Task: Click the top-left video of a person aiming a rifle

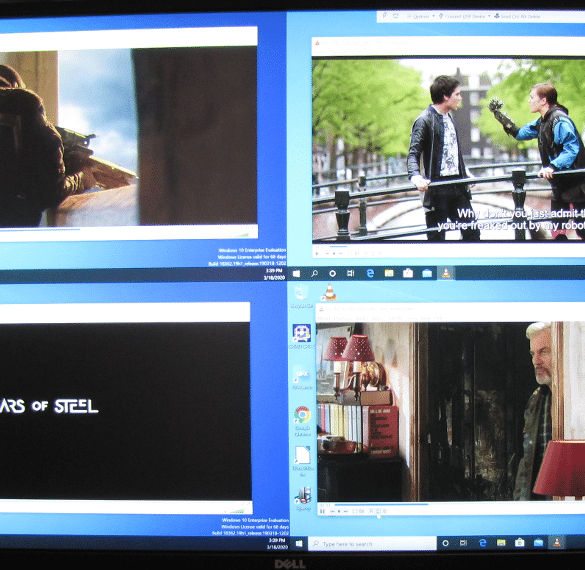Action: [128, 137]
